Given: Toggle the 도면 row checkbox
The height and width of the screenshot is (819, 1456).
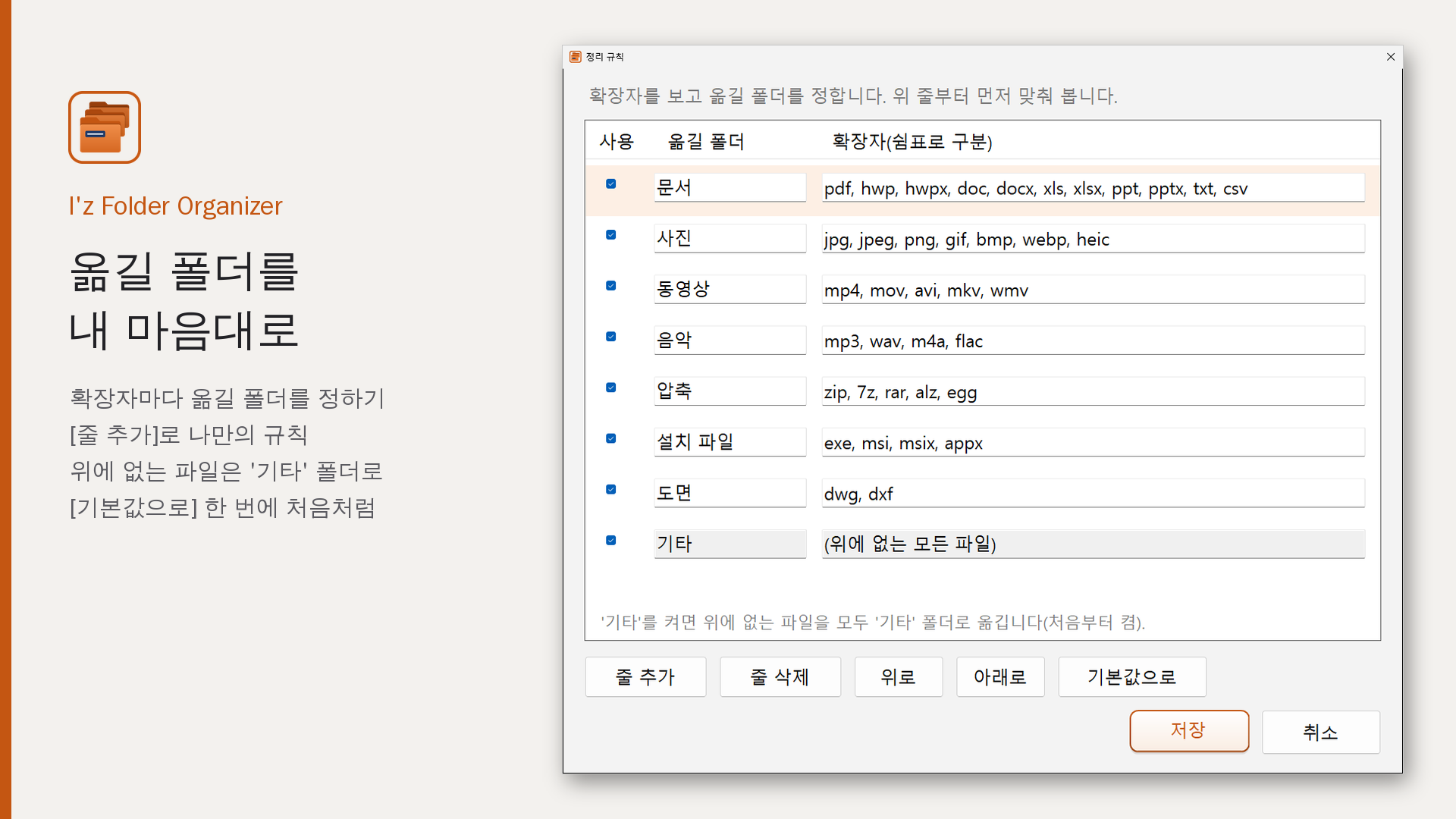Looking at the screenshot, I should [x=611, y=490].
